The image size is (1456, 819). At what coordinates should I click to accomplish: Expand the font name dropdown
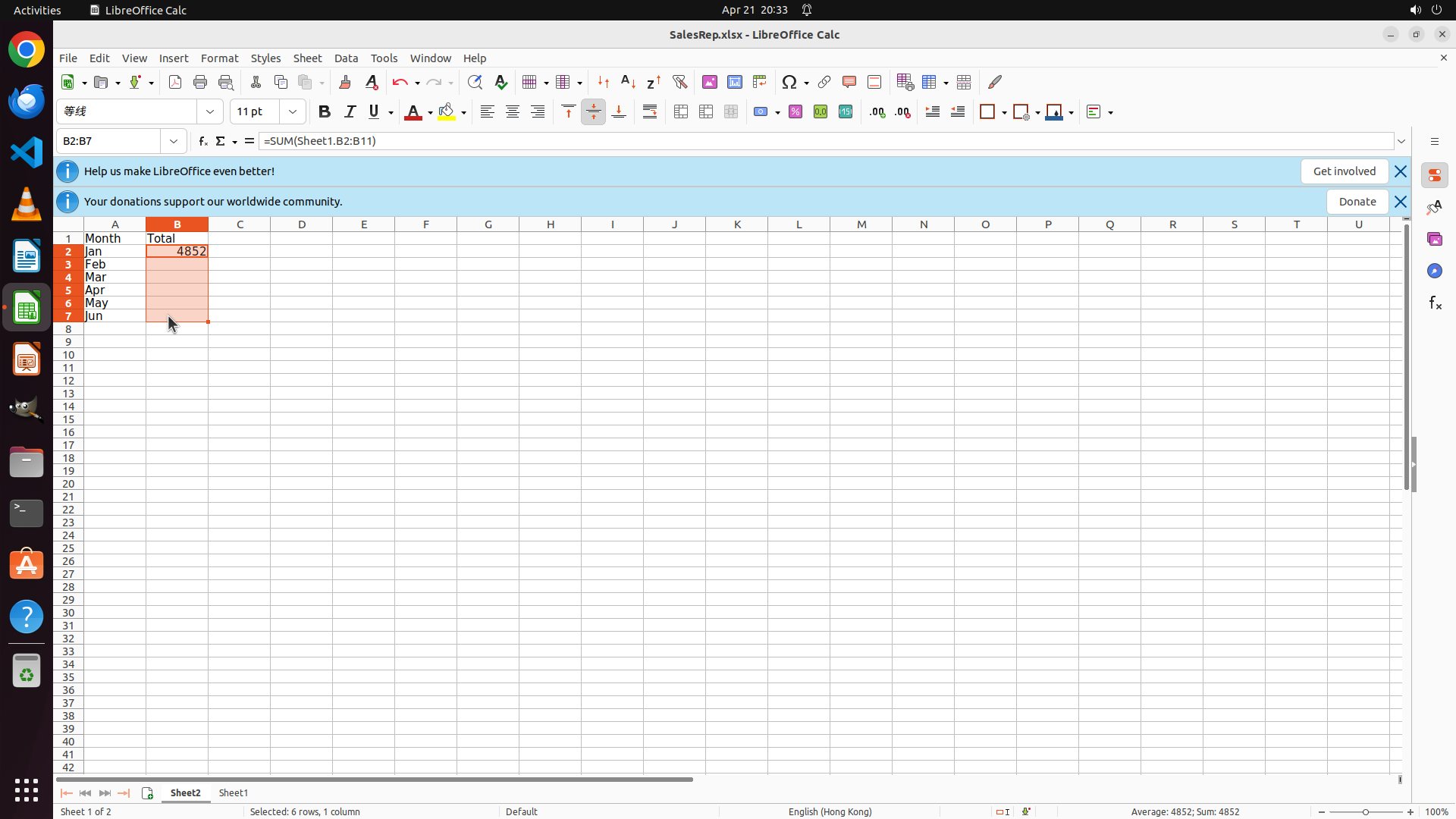[x=210, y=112]
